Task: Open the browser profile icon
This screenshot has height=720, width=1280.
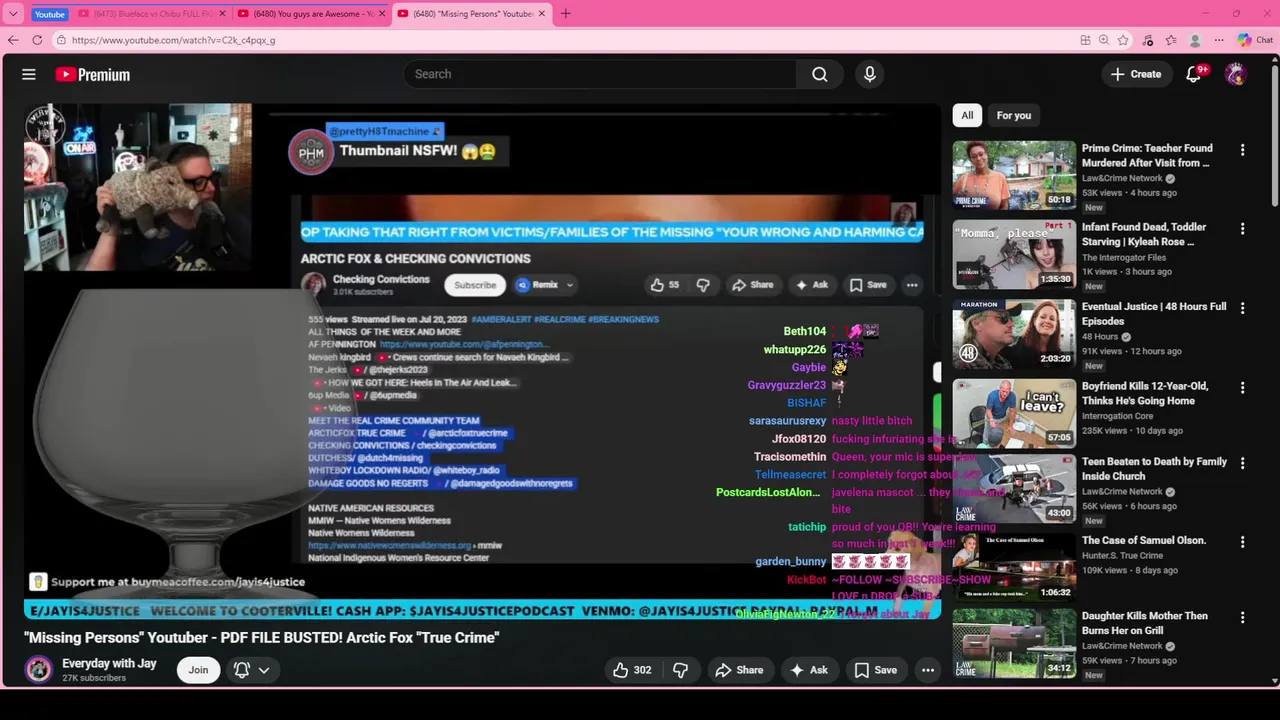Action: tap(1195, 40)
